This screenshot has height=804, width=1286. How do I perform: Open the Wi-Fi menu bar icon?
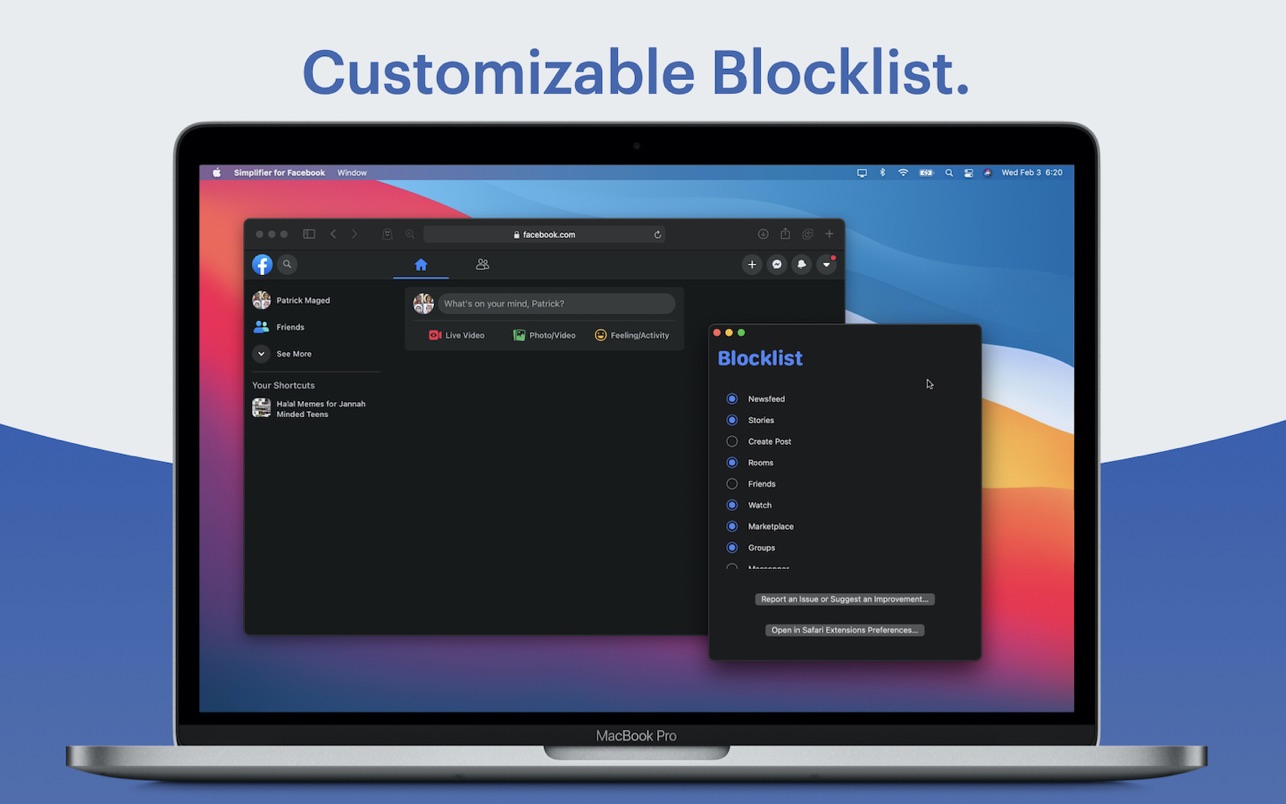(x=903, y=173)
